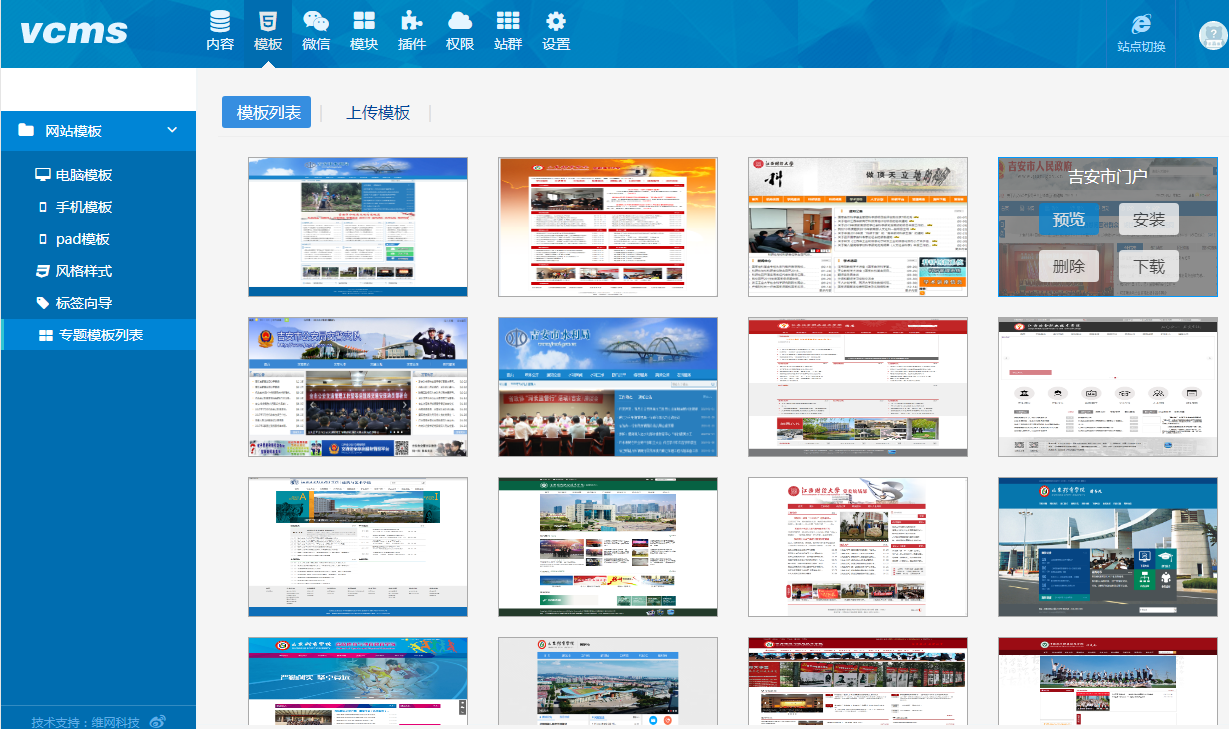Collapse the 网站模板 sidebar section
Viewport: 1229px width, 729px height.
click(172, 130)
